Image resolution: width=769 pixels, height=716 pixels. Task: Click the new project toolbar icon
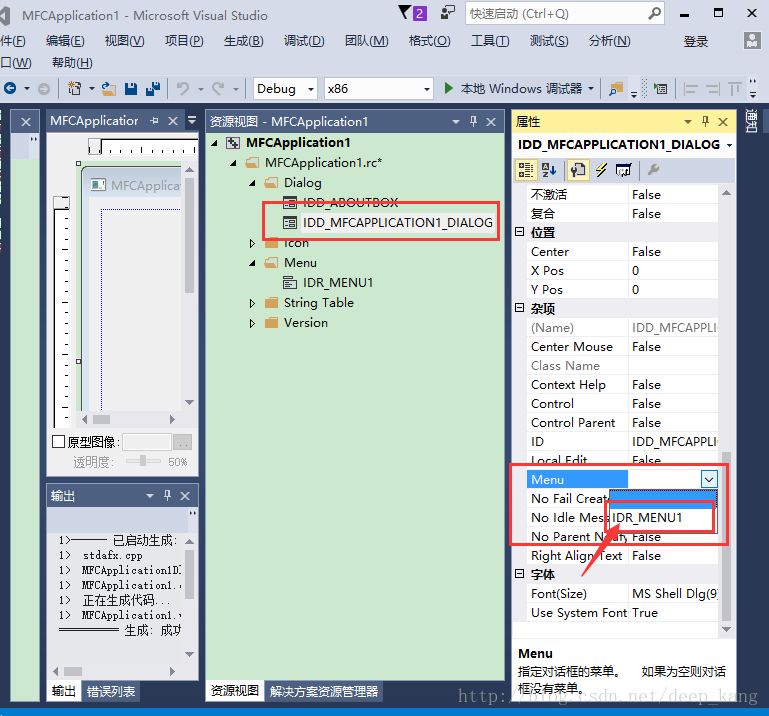click(75, 88)
